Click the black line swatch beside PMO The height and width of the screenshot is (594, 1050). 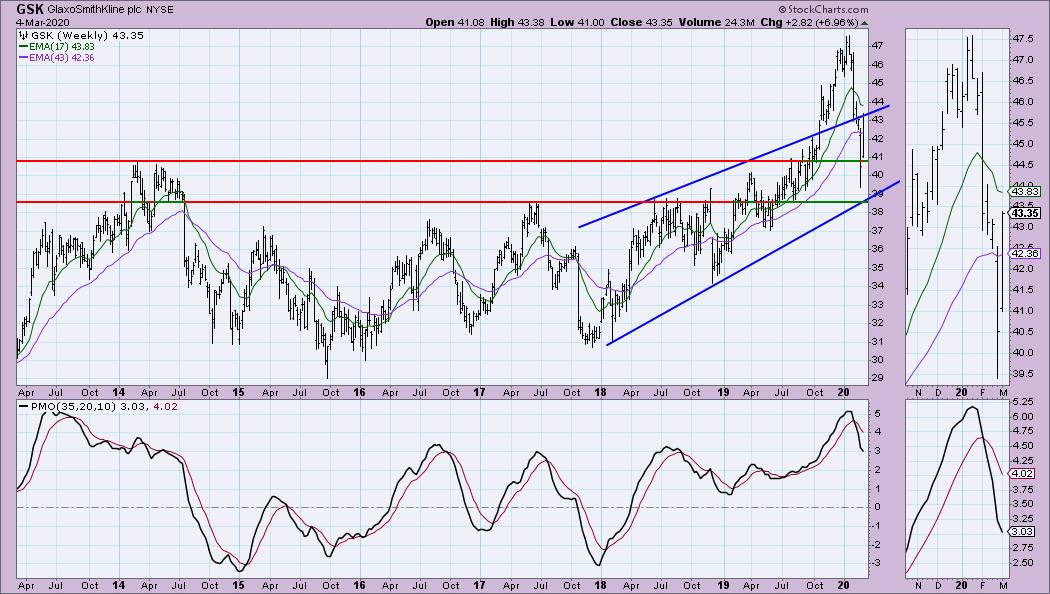pyautogui.click(x=24, y=406)
